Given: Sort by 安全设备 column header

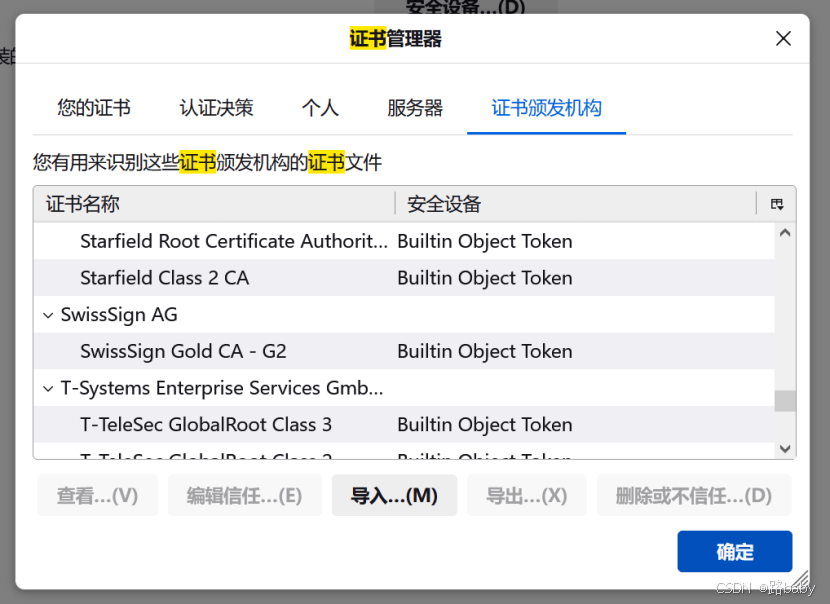Looking at the screenshot, I should pyautogui.click(x=575, y=204).
